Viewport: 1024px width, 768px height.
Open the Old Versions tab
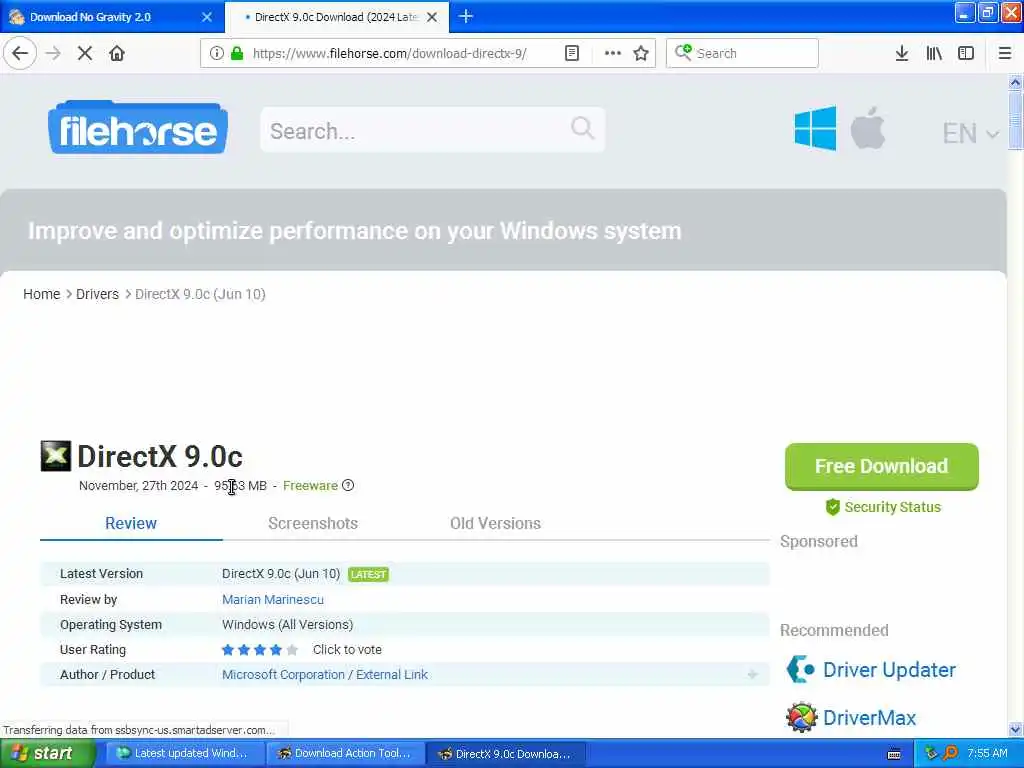pos(495,523)
